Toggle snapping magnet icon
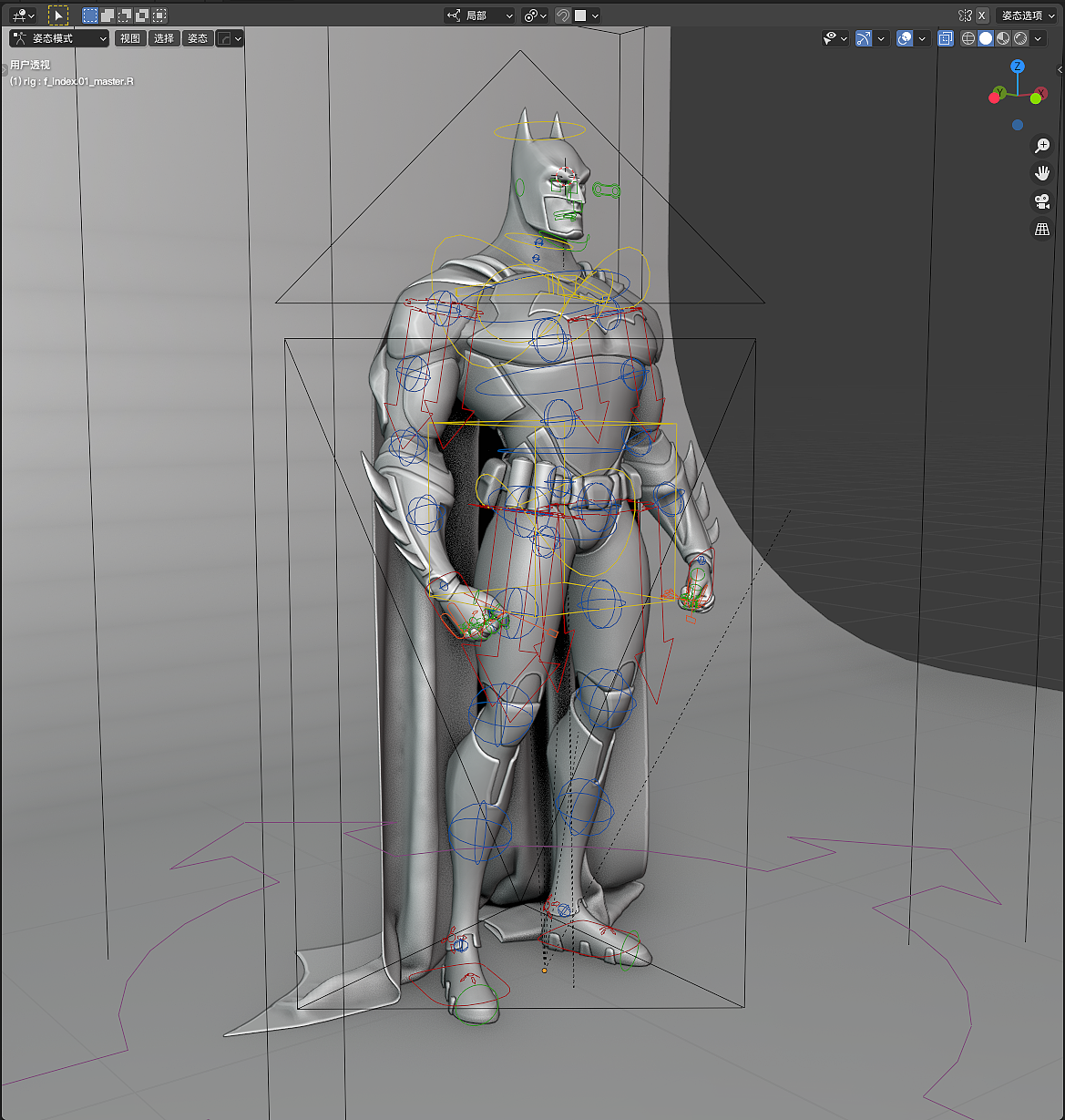This screenshot has width=1065, height=1120. 563,15
